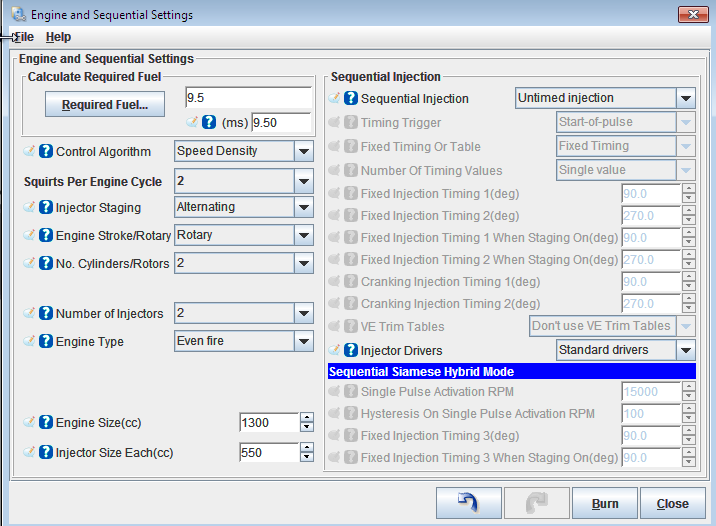Click help icon beside Injector Size Each(cc)
This screenshot has height=526, width=716.
coord(46,452)
